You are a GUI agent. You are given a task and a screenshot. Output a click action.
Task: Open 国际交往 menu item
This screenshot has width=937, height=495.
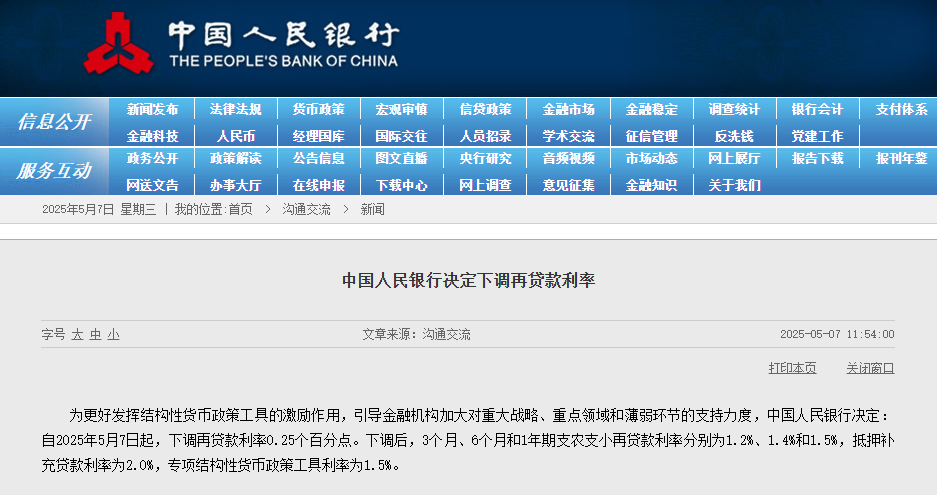[402, 136]
